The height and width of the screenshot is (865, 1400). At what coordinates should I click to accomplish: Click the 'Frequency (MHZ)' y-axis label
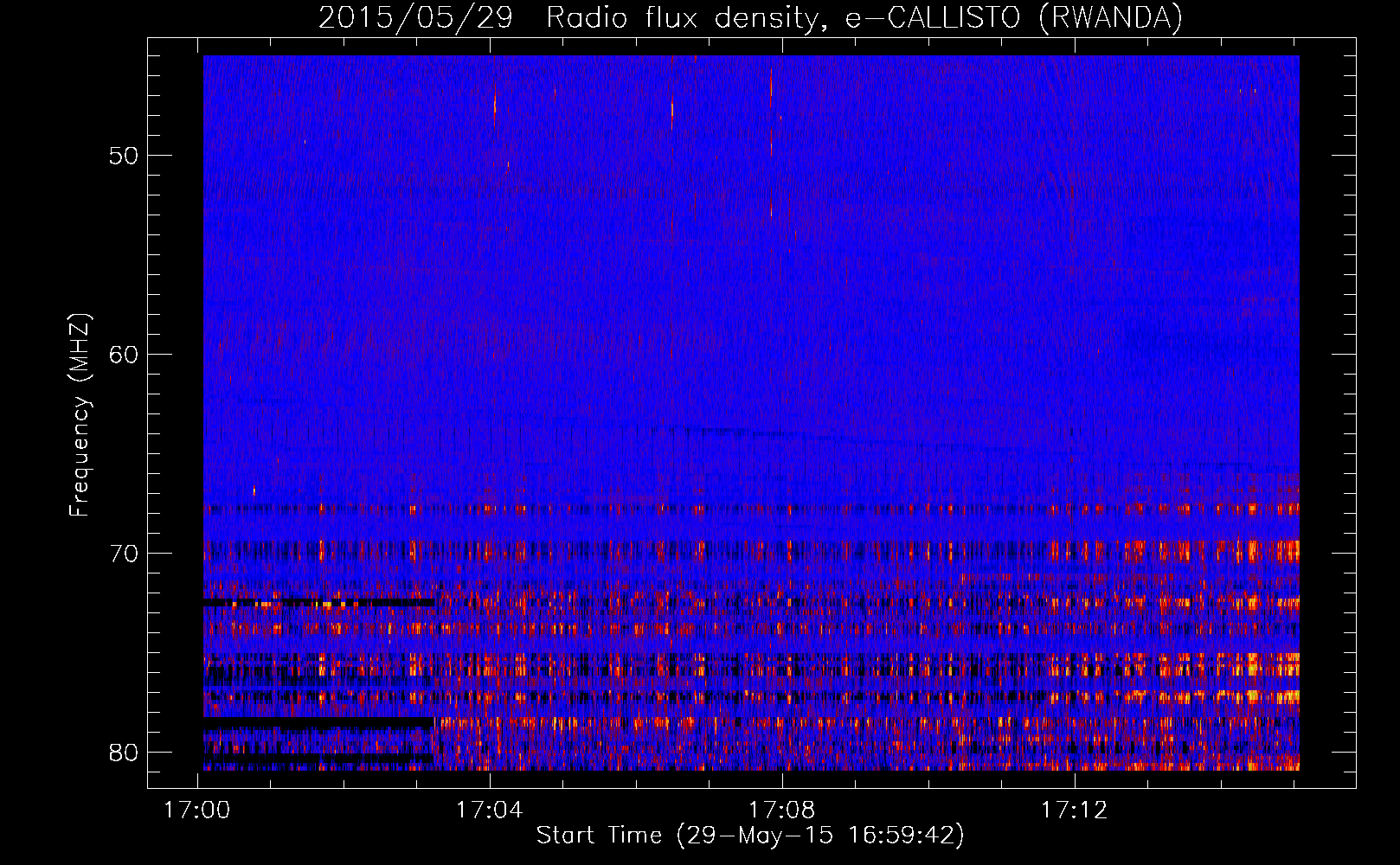79,415
